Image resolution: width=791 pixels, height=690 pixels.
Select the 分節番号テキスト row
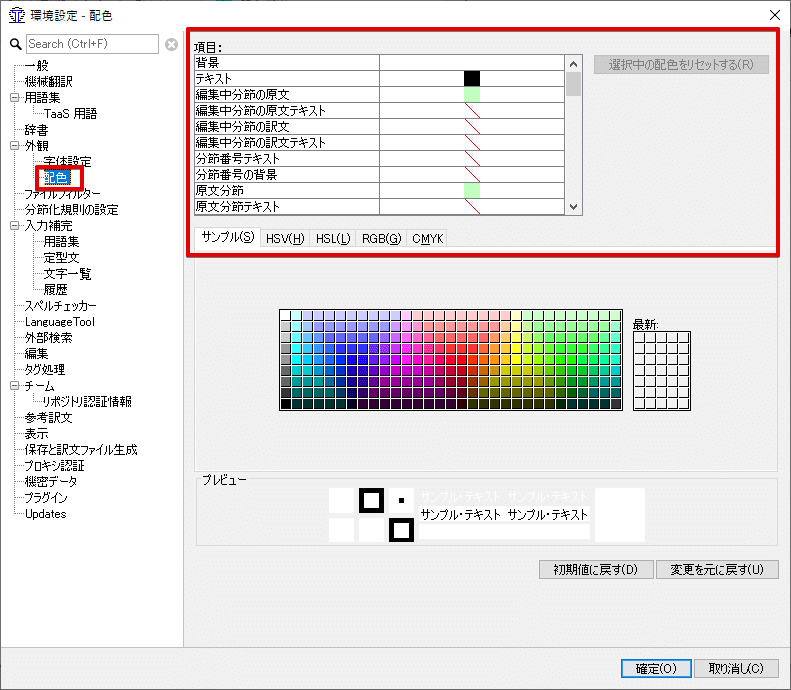379,159
